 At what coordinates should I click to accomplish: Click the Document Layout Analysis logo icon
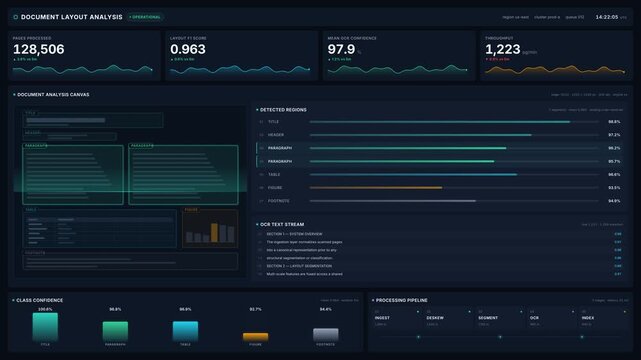pos(16,17)
